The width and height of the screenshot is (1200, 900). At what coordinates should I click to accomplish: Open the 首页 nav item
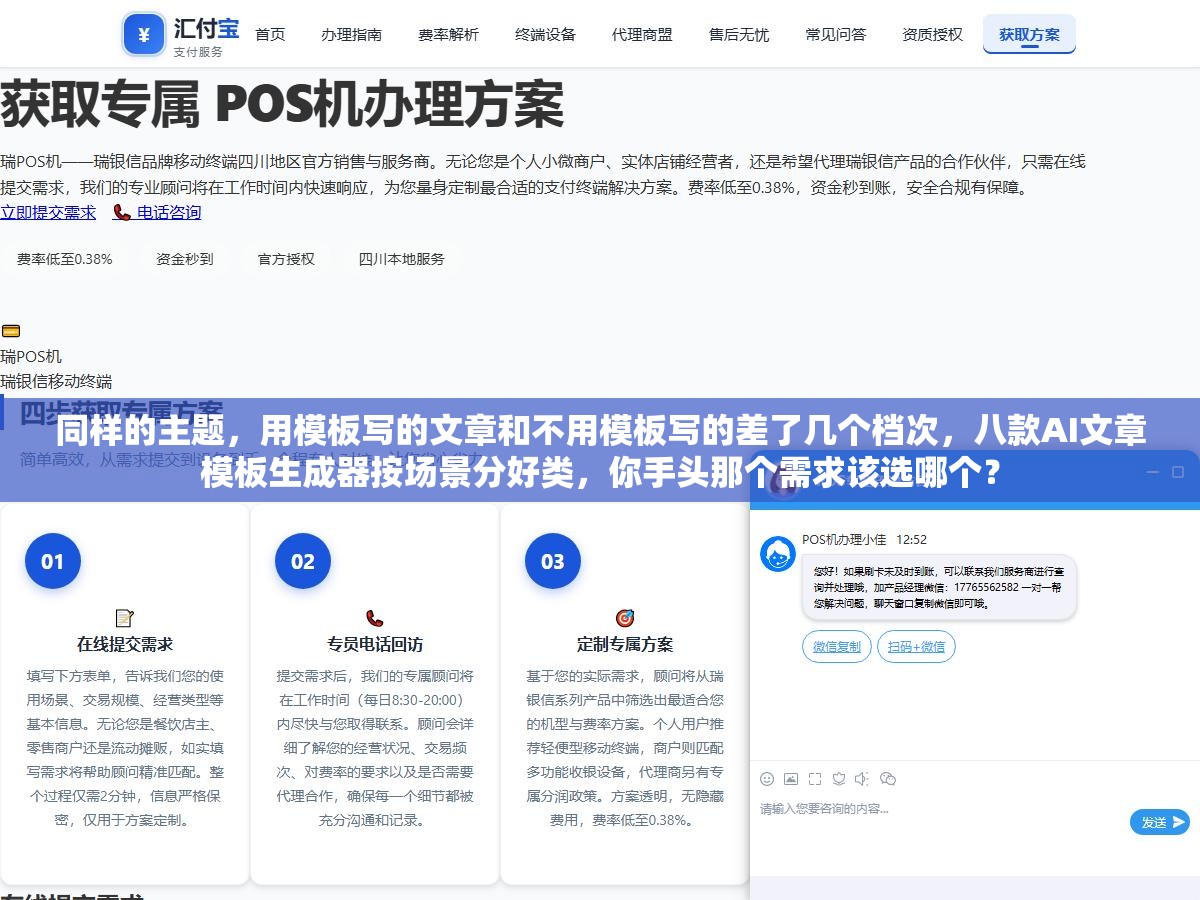click(x=270, y=34)
